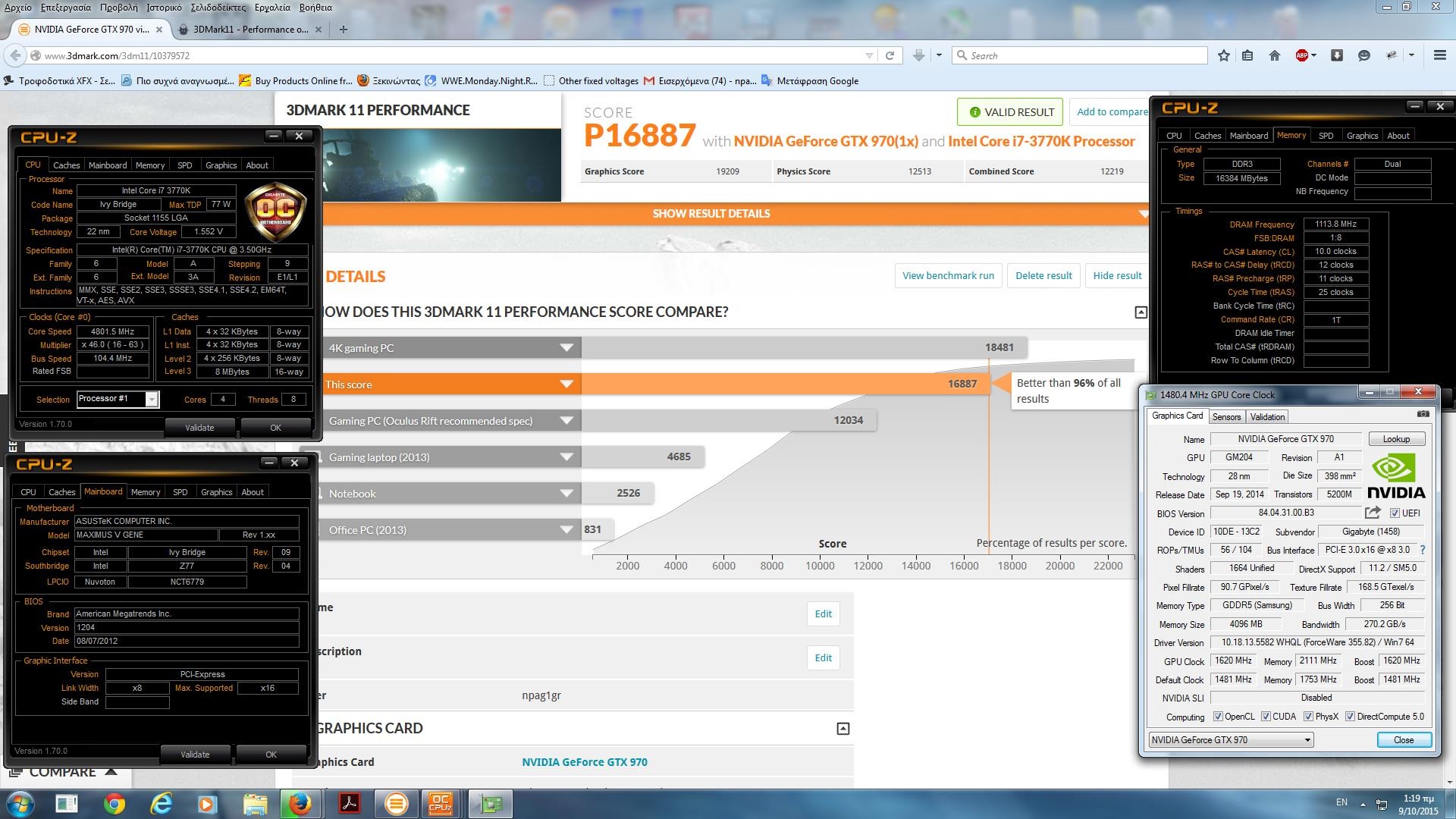1456x819 pixels.
Task: Click the Close button in GPU-Z
Action: [x=1404, y=740]
